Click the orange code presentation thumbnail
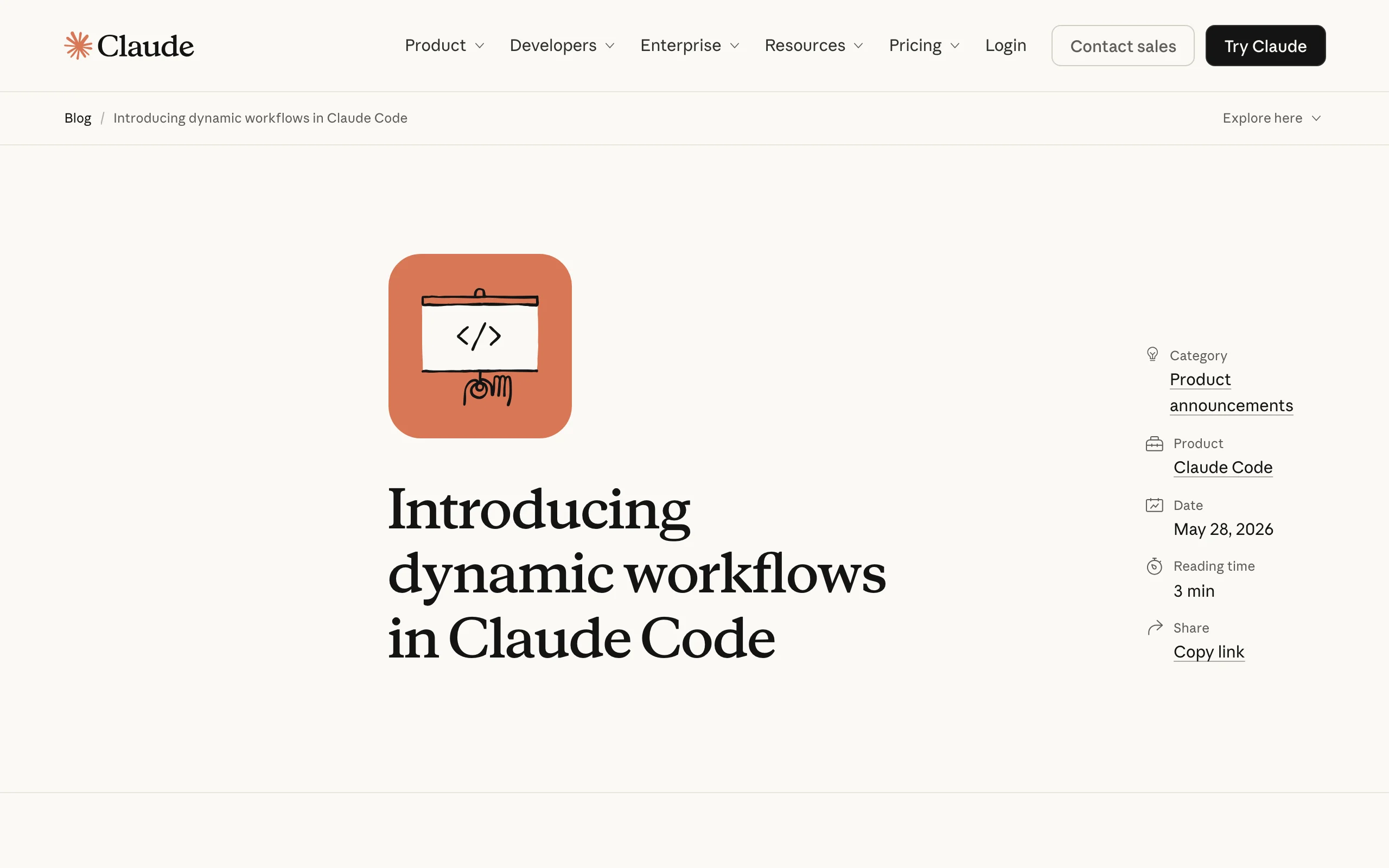Screen dimensions: 1389x868 pyautogui.click(x=480, y=346)
